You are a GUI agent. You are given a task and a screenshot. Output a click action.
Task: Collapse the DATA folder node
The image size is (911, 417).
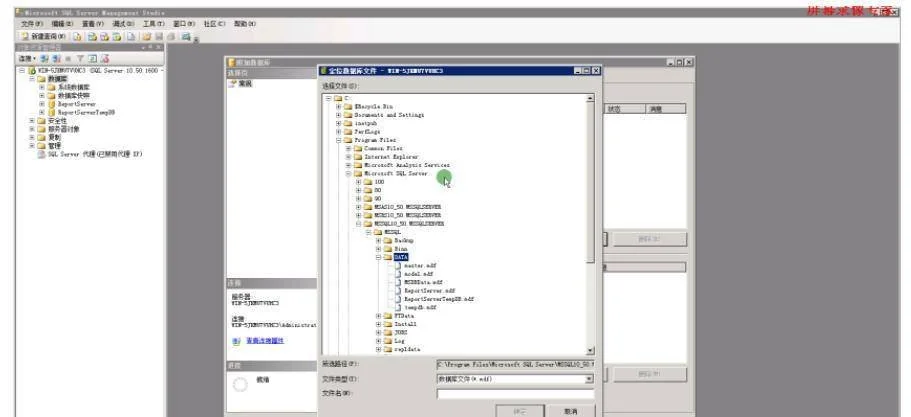tap(379, 257)
